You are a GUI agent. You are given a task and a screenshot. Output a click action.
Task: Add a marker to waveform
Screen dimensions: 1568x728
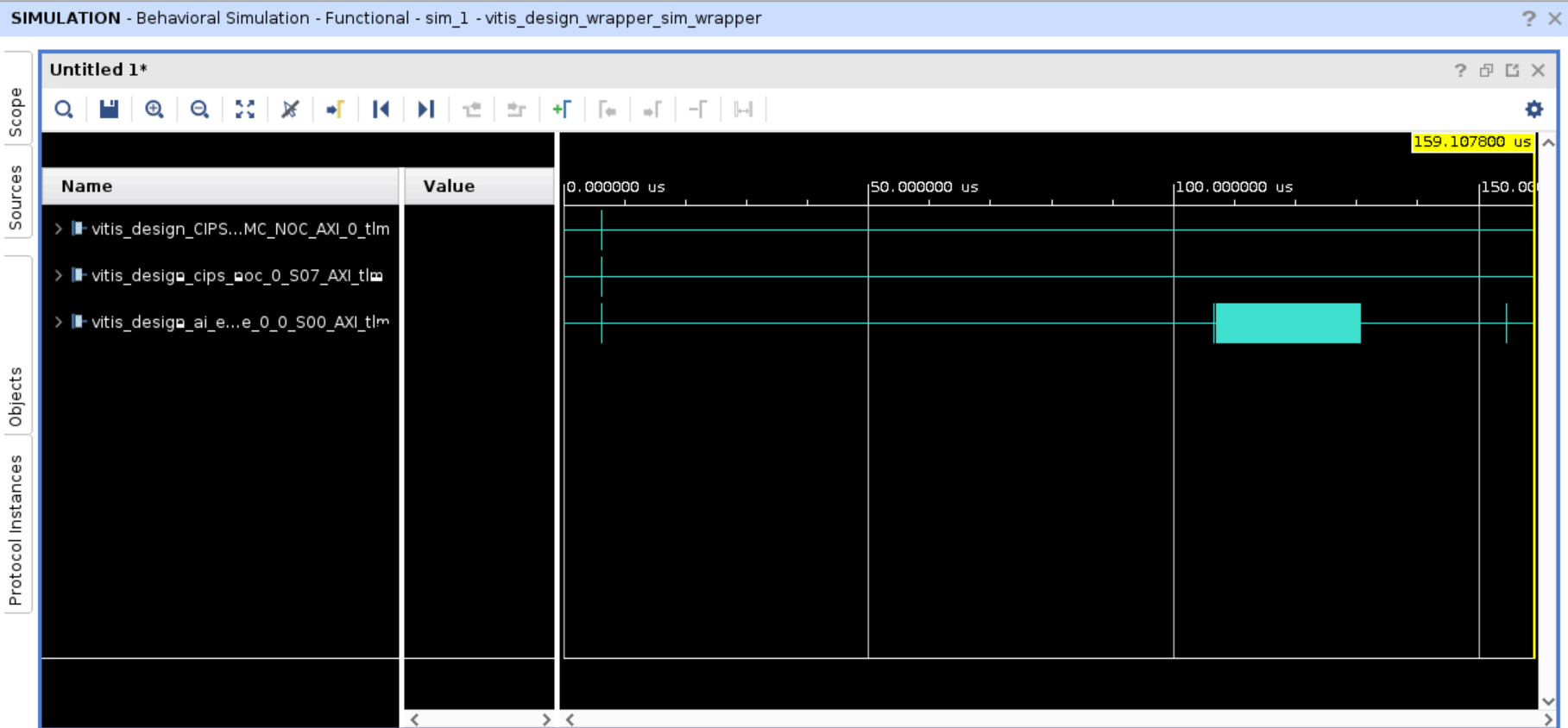tap(562, 110)
